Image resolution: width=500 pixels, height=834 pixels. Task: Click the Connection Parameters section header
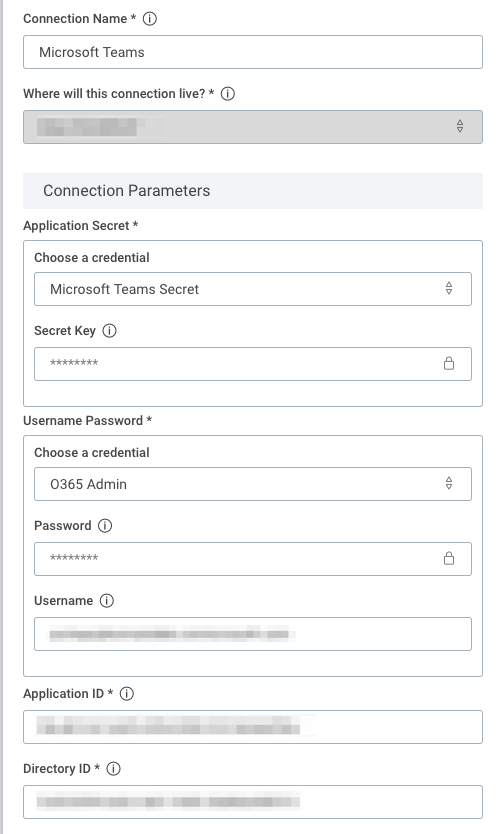pos(253,191)
